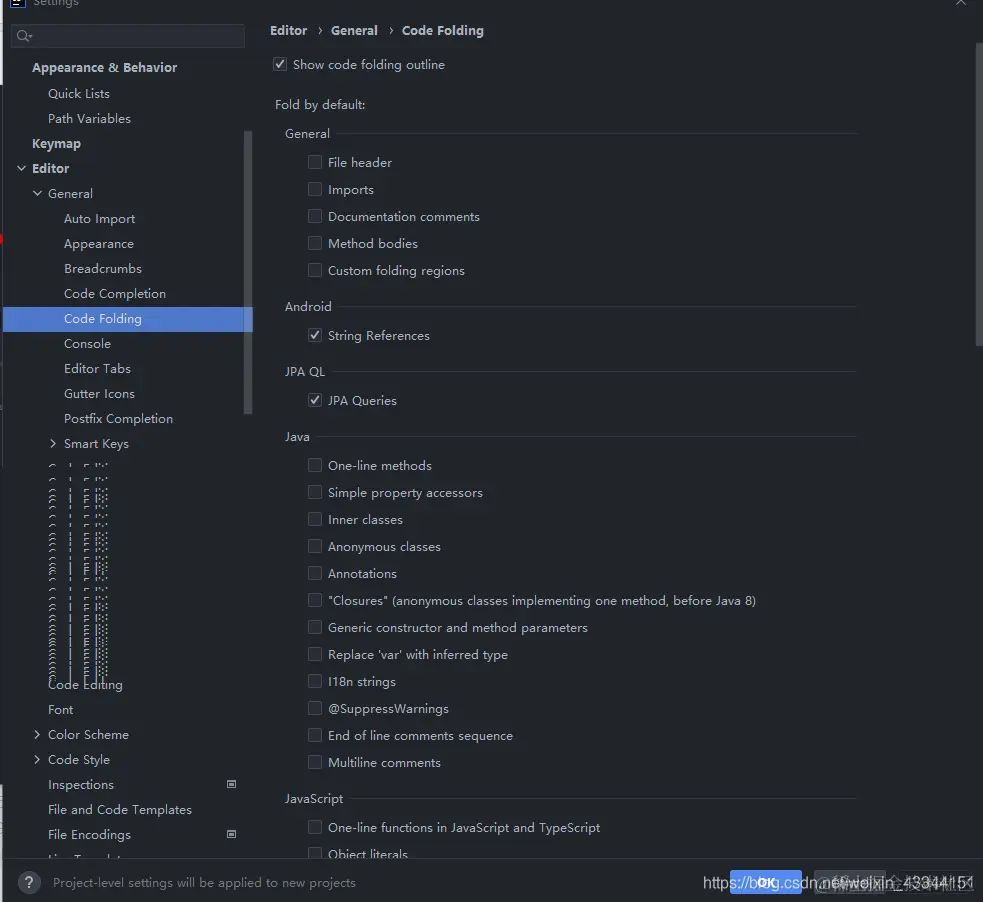
Task: Check Generic constructor and method parameters
Action: 315,627
